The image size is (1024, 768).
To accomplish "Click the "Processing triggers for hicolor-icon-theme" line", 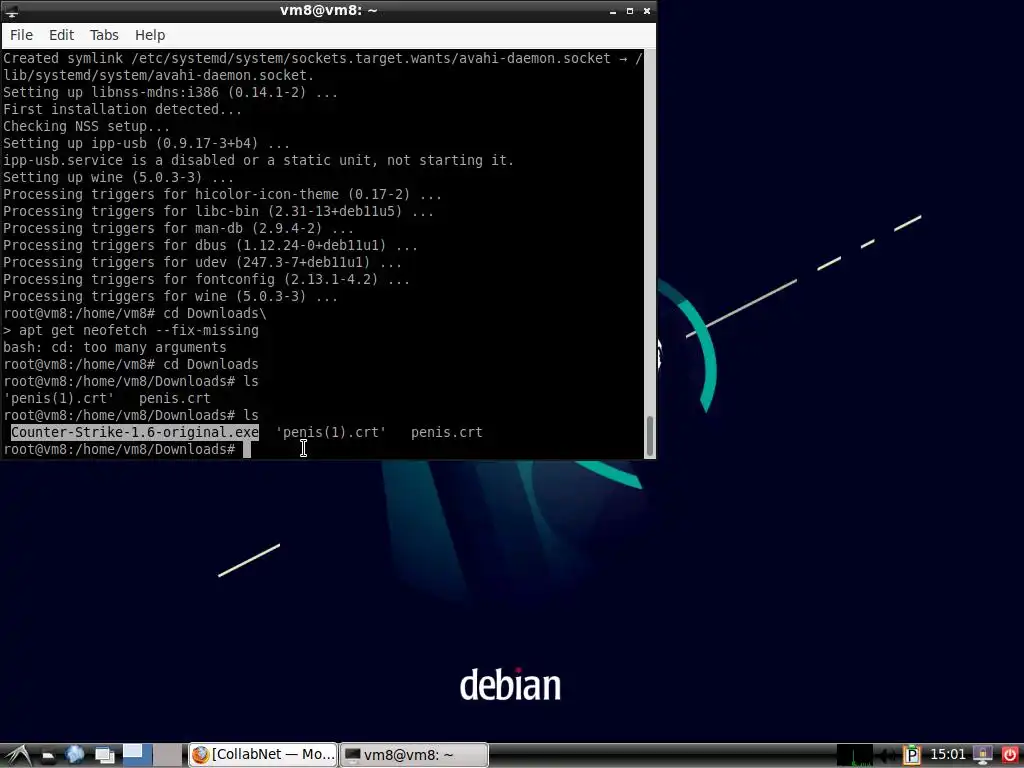I will click(223, 195).
